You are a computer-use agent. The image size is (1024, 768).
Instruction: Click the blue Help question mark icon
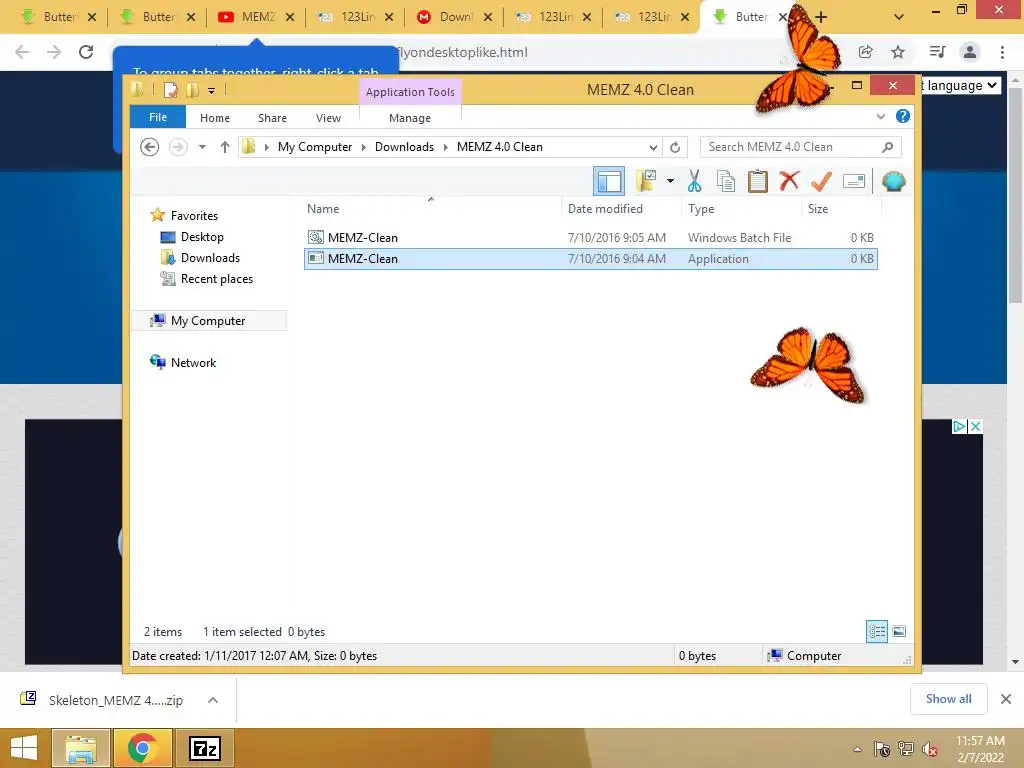coord(903,116)
